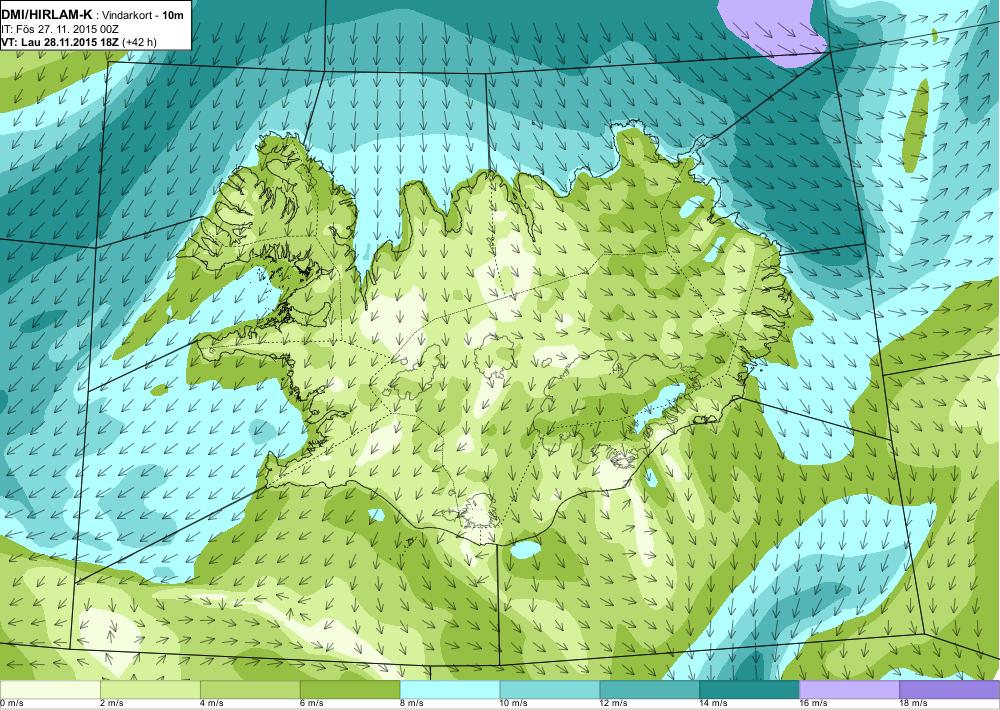Click the '18 m/s' legend label
This screenshot has height=710, width=1000.
point(914,704)
